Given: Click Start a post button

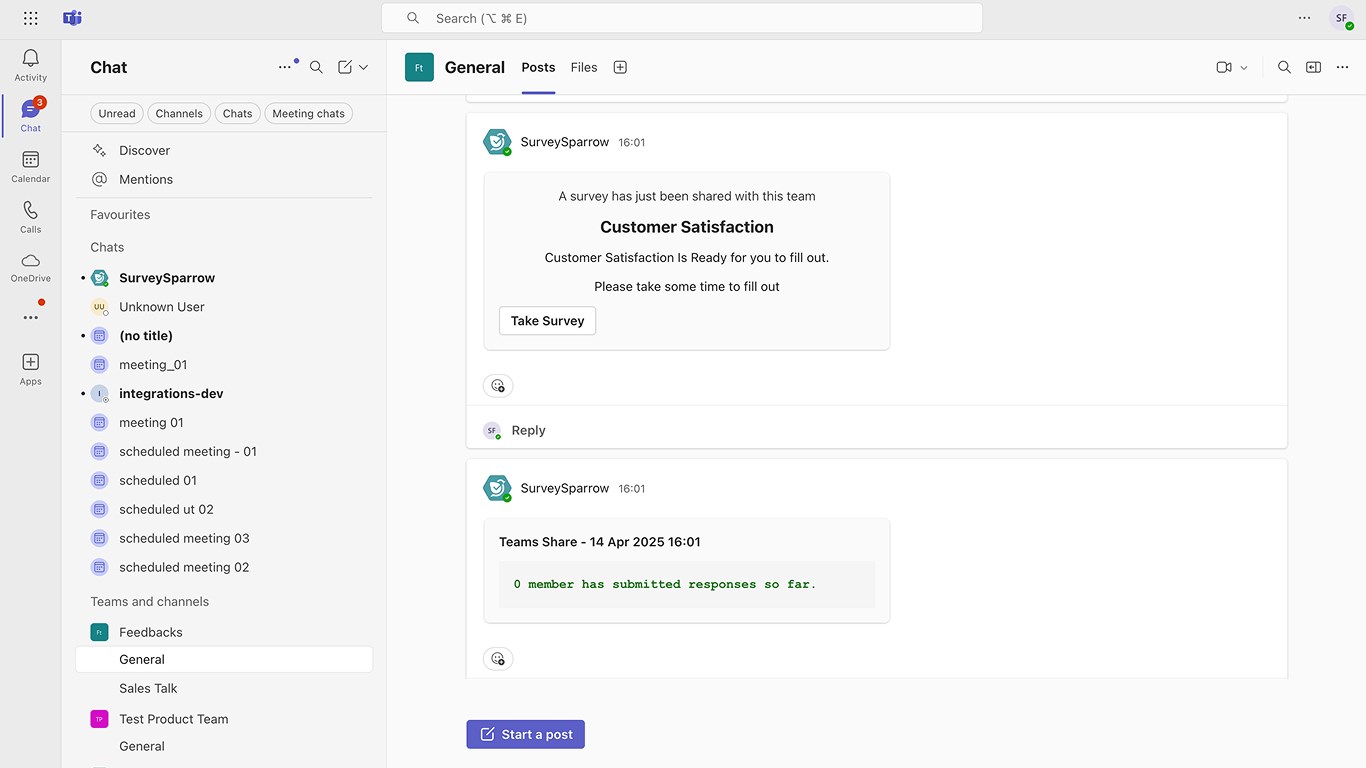Looking at the screenshot, I should click(x=525, y=734).
